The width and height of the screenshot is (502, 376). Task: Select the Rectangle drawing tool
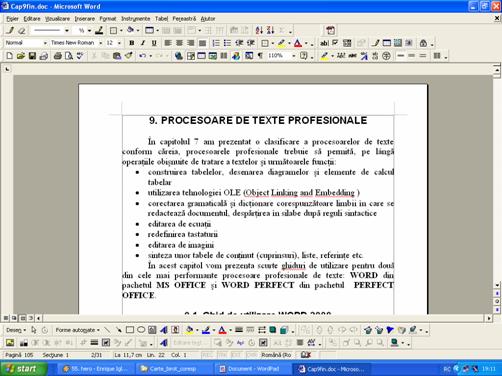[x=130, y=330]
